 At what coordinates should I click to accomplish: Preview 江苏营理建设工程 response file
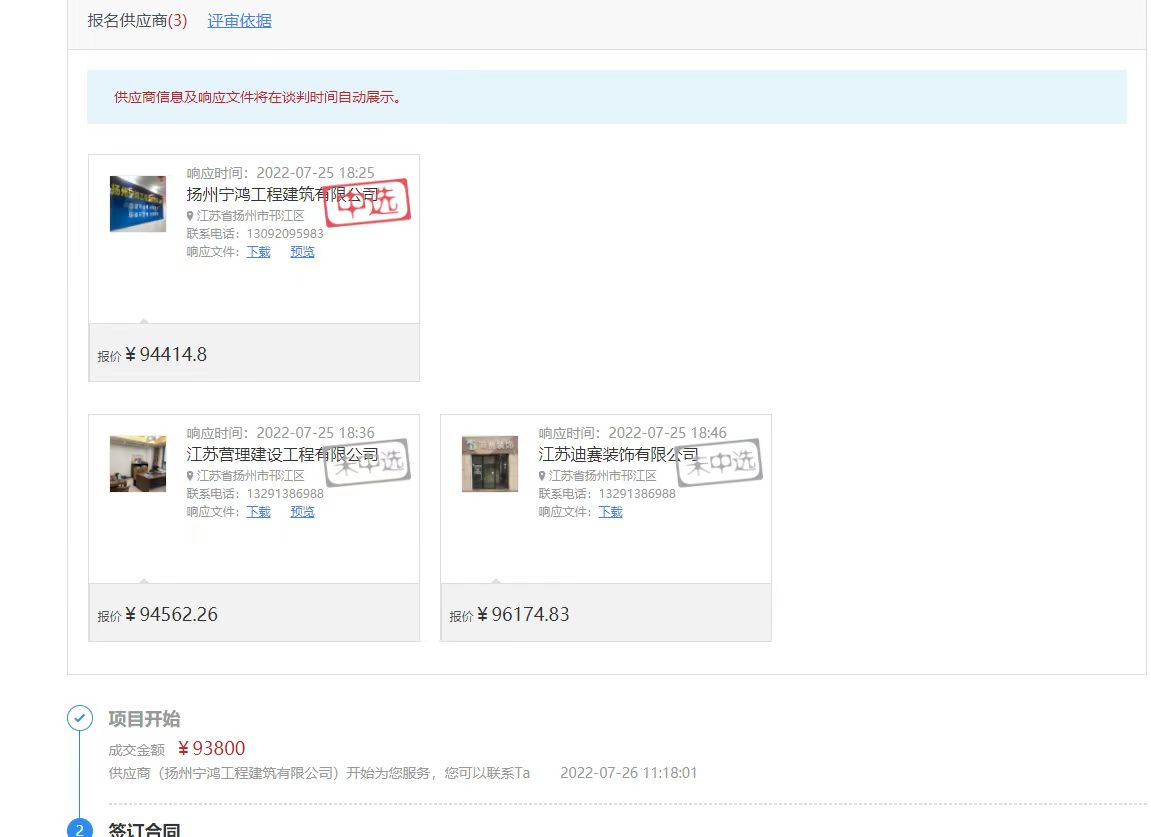click(x=302, y=512)
